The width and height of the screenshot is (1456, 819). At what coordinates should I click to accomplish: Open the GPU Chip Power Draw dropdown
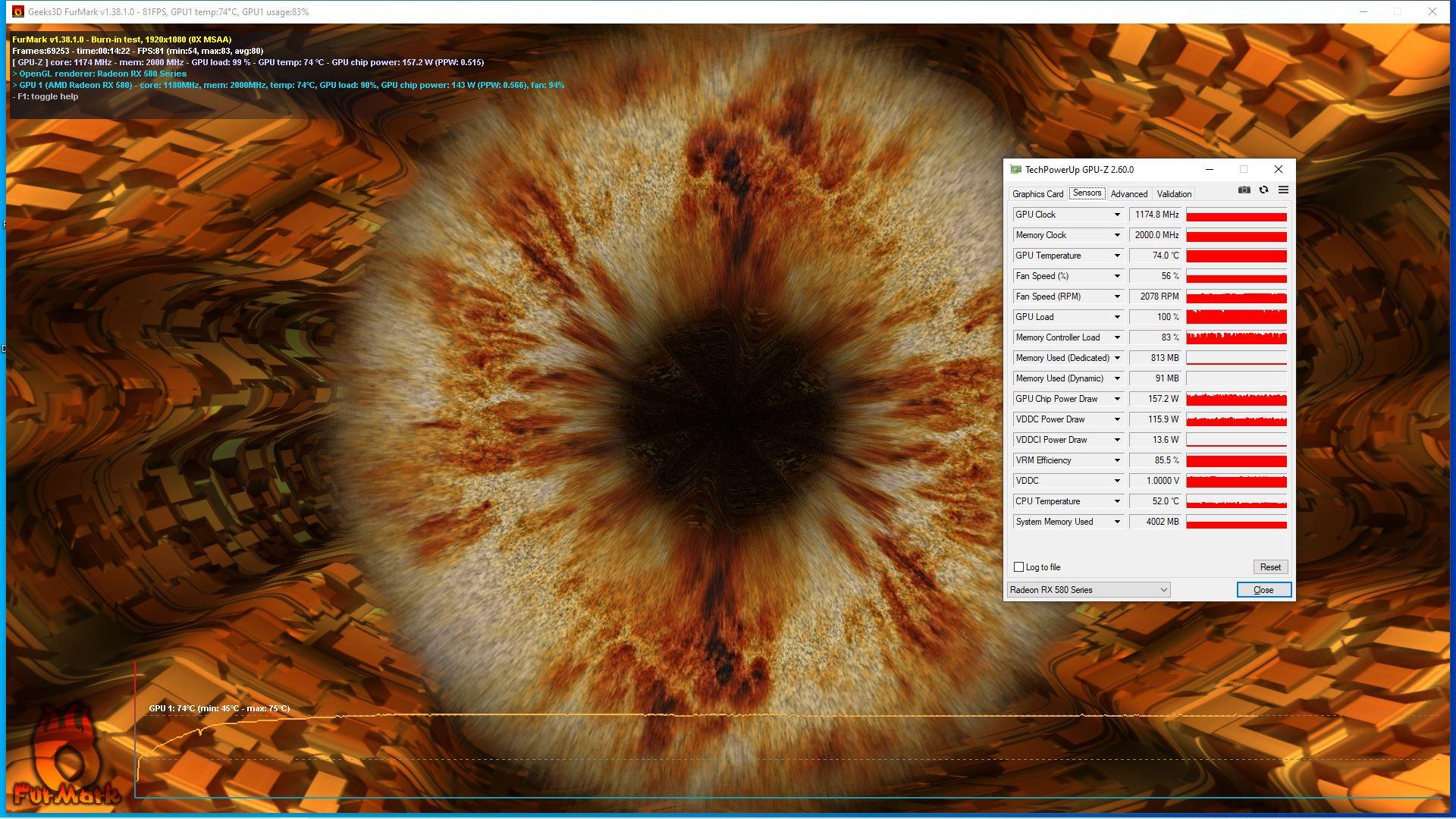pyautogui.click(x=1116, y=400)
